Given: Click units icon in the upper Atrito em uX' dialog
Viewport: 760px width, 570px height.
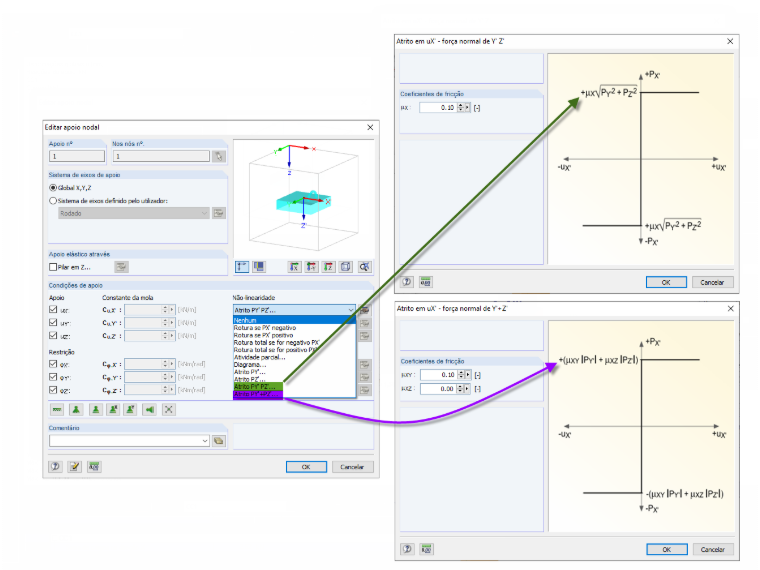Looking at the screenshot, I should click(426, 282).
